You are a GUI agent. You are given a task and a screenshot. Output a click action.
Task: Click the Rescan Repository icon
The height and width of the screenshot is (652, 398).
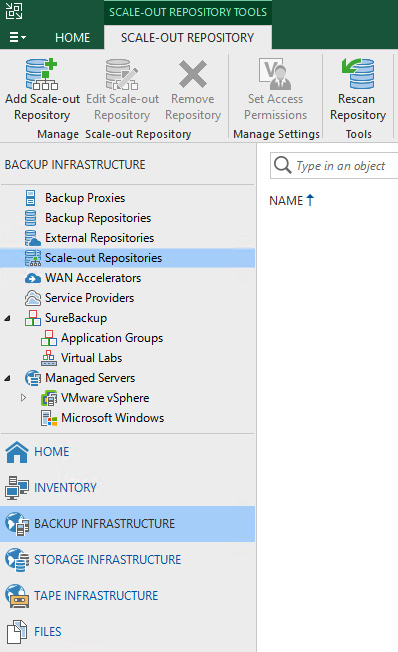[358, 74]
